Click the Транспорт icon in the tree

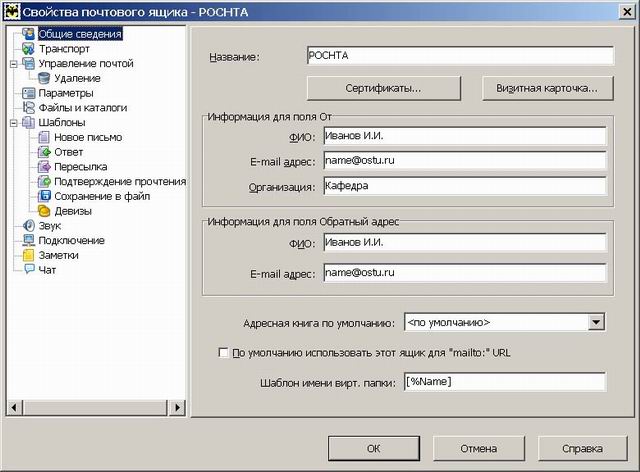[x=28, y=48]
